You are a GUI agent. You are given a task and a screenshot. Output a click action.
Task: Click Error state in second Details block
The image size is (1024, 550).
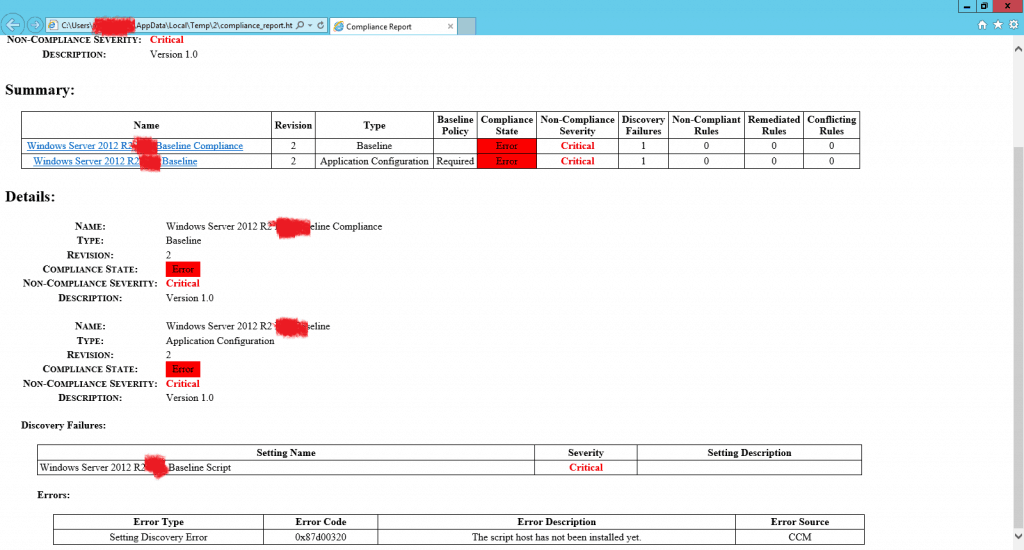tap(183, 369)
